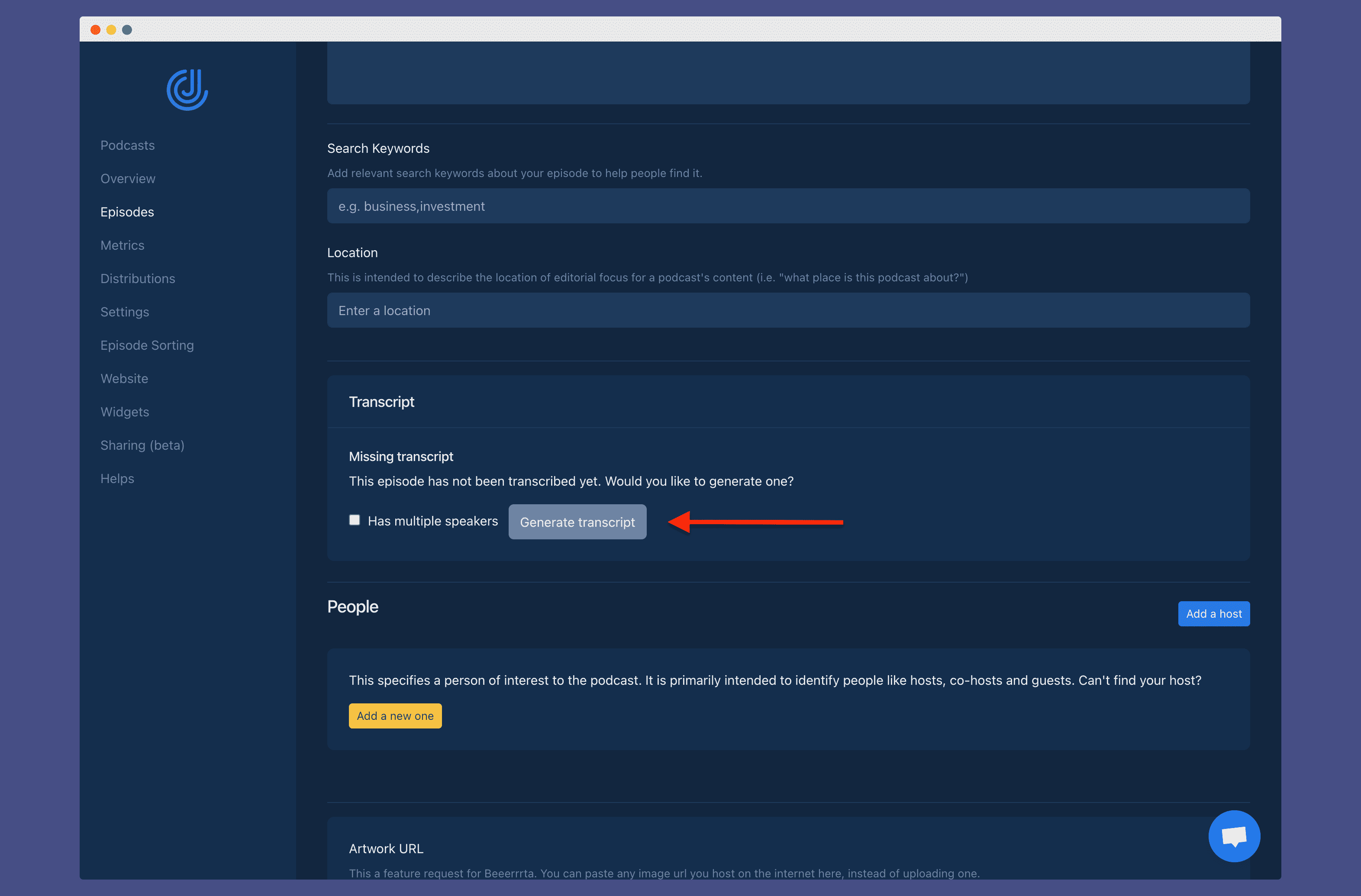Select Episodes in the sidebar

point(127,212)
